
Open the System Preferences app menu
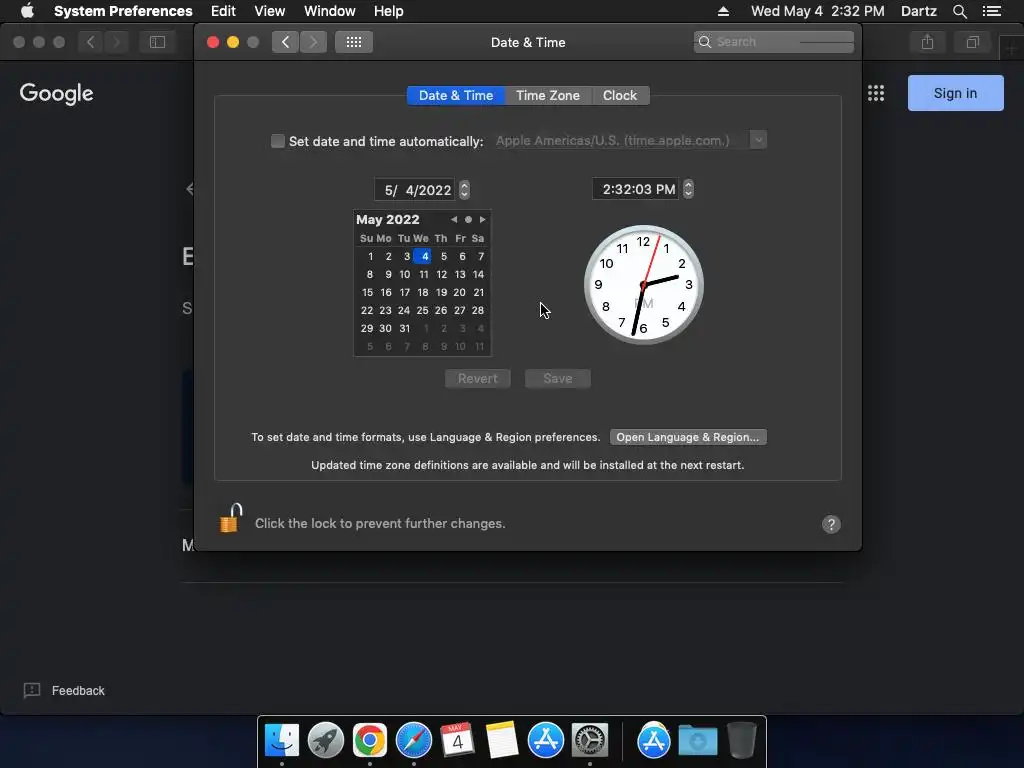[x=123, y=11]
